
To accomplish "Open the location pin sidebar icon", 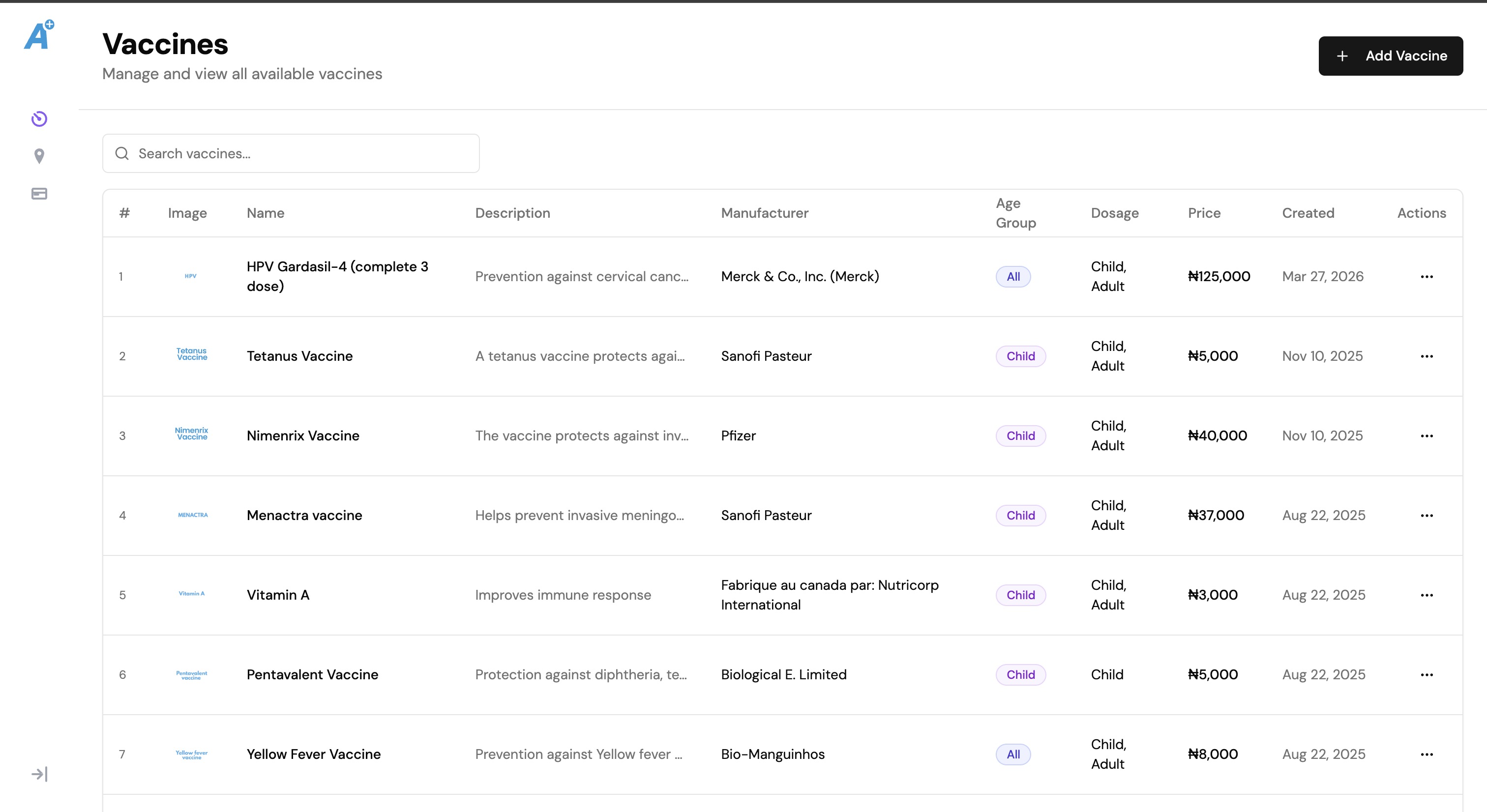I will coord(39,156).
